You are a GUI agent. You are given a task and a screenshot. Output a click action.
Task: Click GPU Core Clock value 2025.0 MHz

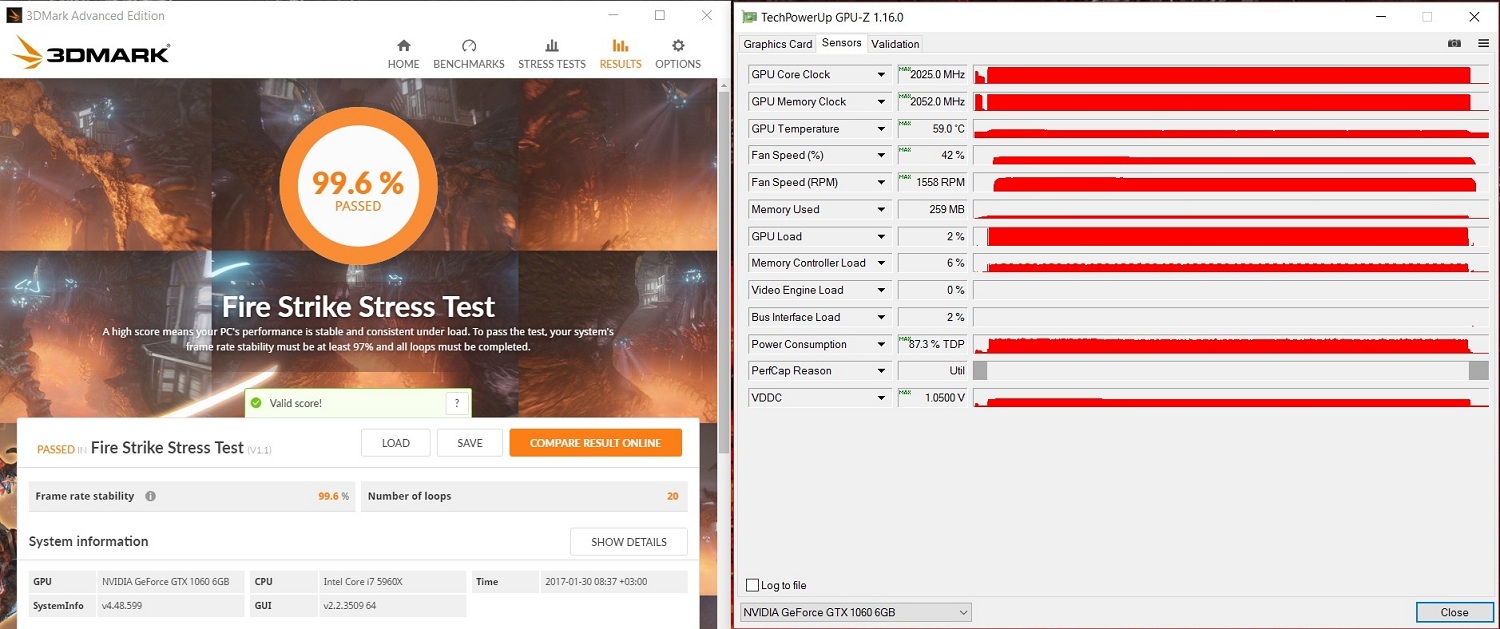(933, 75)
